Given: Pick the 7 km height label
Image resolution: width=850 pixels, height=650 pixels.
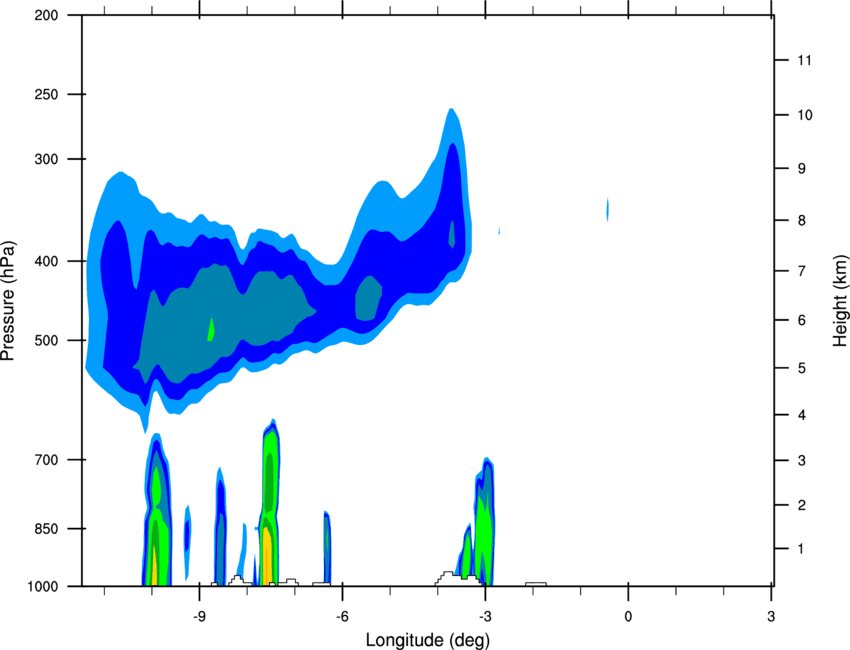Looking at the screenshot, I should 802,271.
